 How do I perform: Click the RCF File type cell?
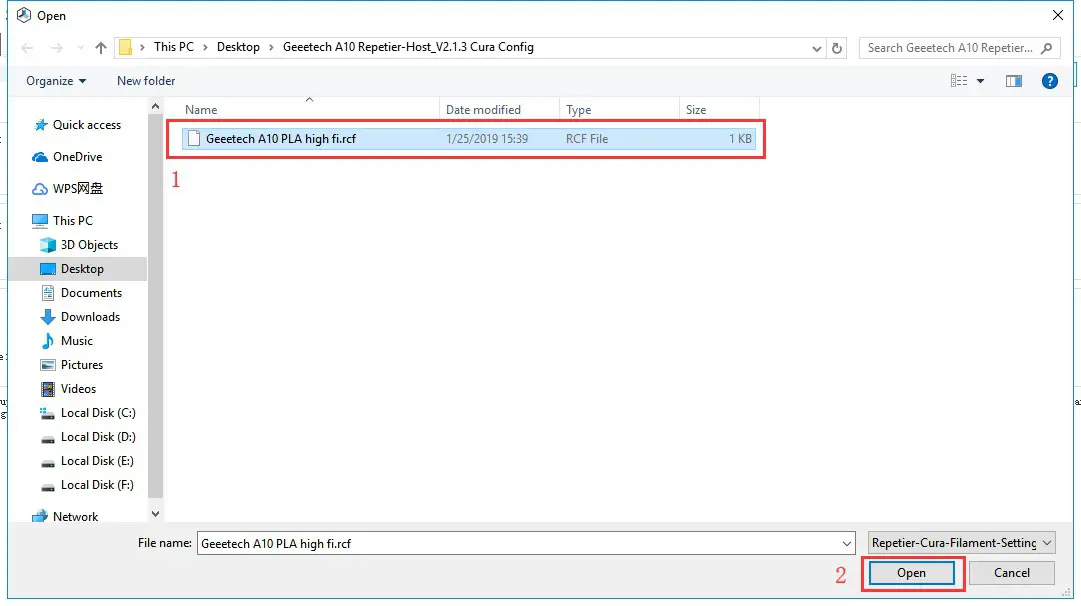tap(587, 139)
